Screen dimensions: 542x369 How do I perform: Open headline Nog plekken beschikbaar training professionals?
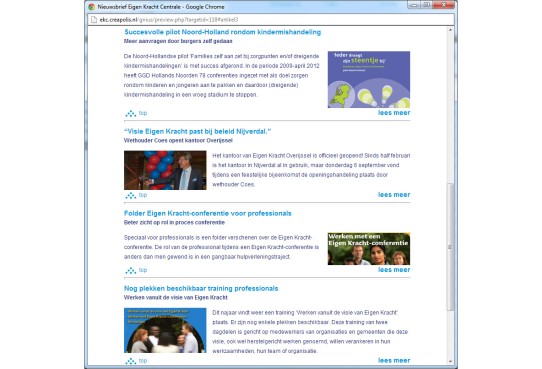click(x=201, y=288)
